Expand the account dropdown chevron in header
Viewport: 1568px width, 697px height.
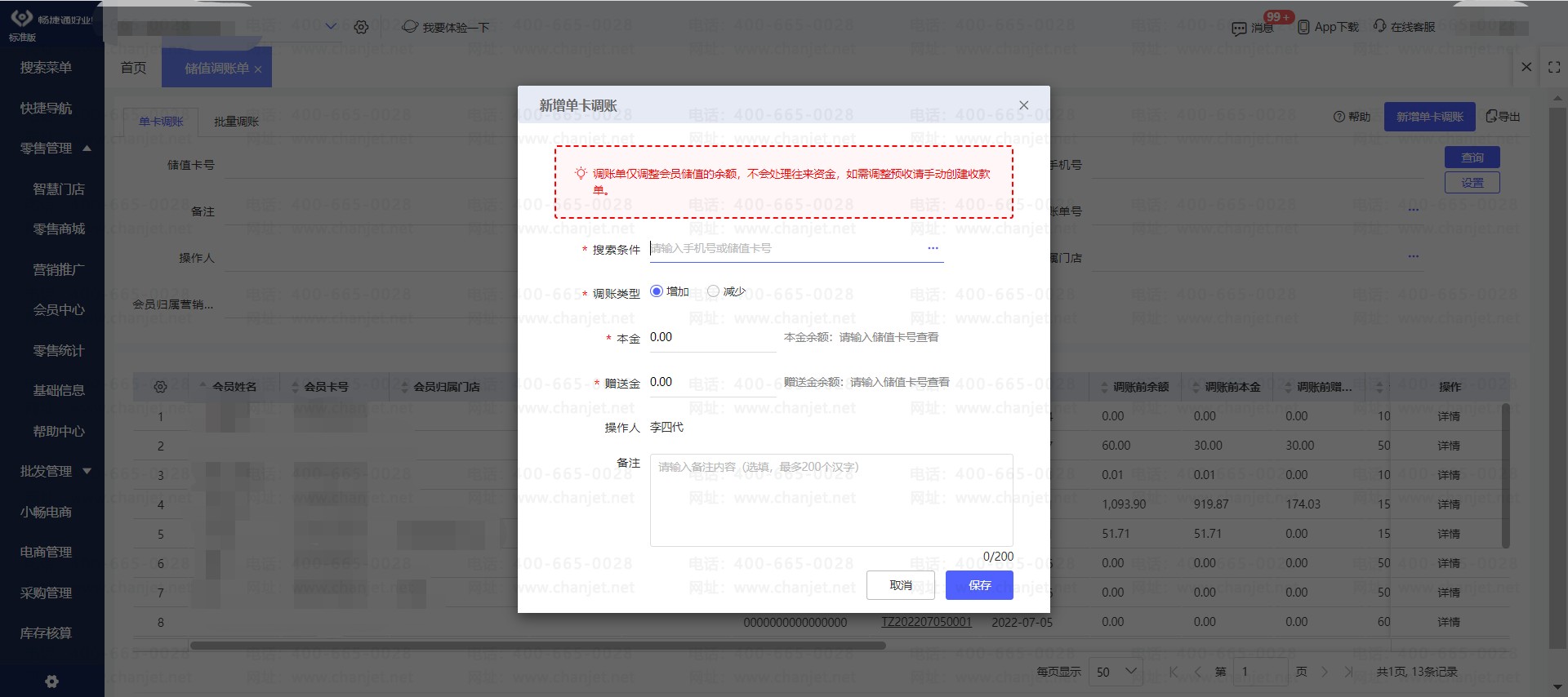click(x=331, y=26)
